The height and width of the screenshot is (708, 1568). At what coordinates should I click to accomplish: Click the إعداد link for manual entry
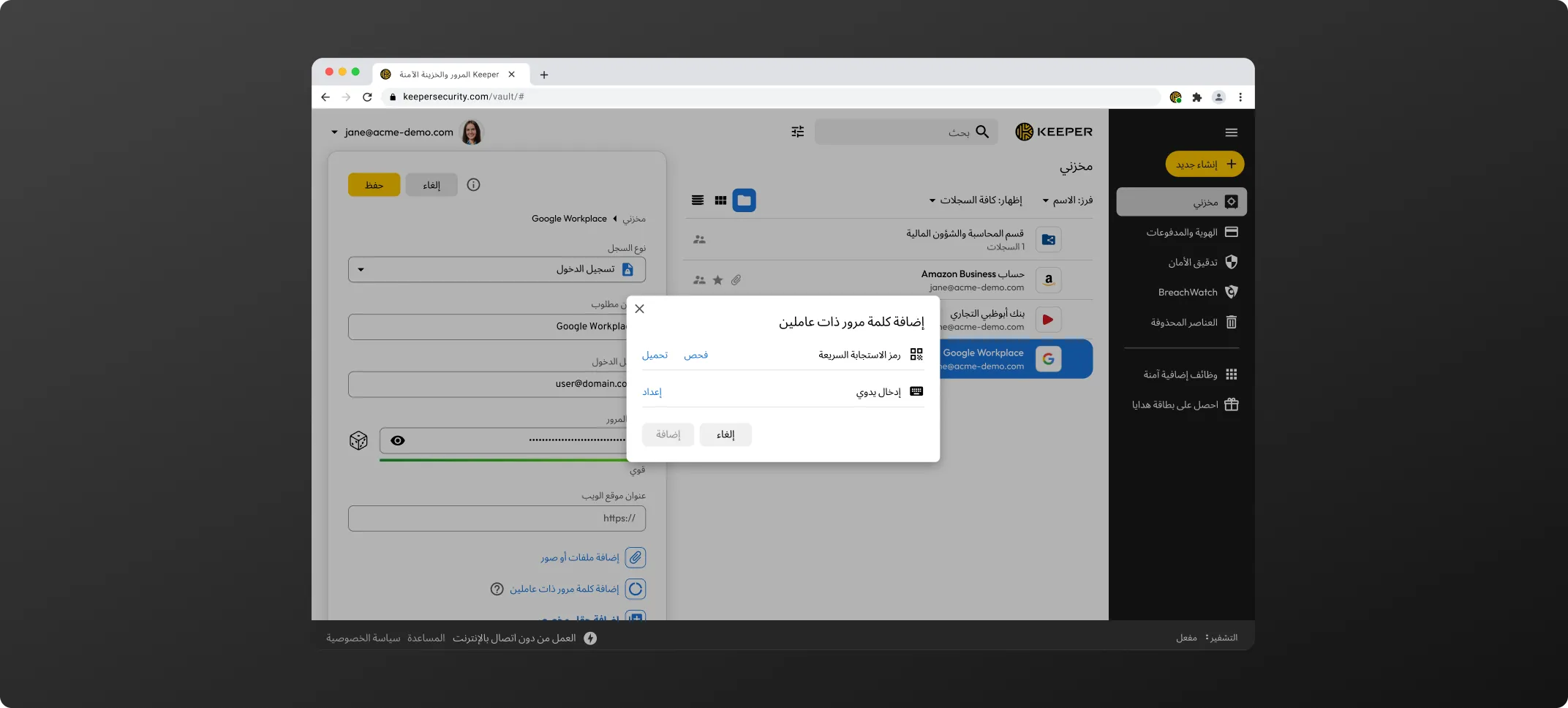(652, 392)
